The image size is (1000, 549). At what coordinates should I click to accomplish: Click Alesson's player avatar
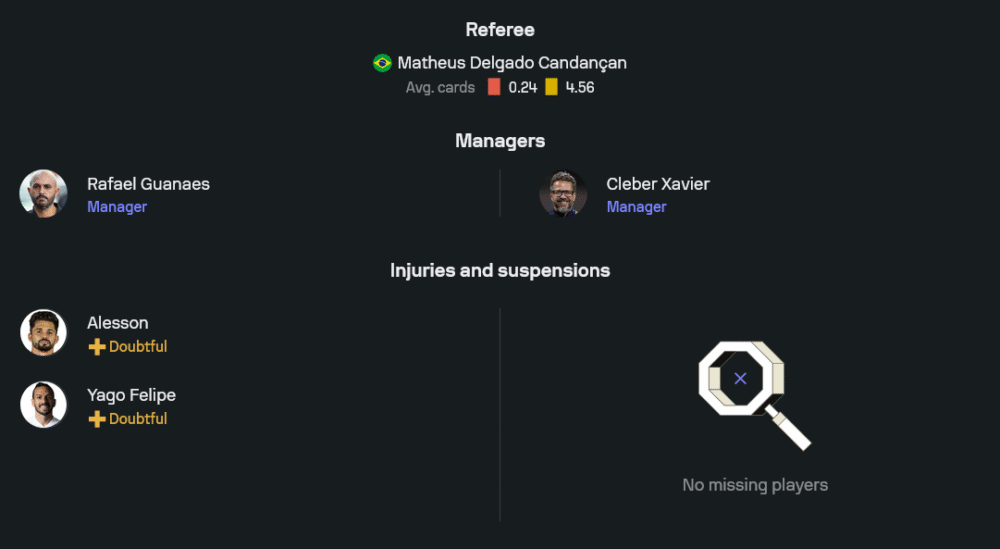(43, 333)
